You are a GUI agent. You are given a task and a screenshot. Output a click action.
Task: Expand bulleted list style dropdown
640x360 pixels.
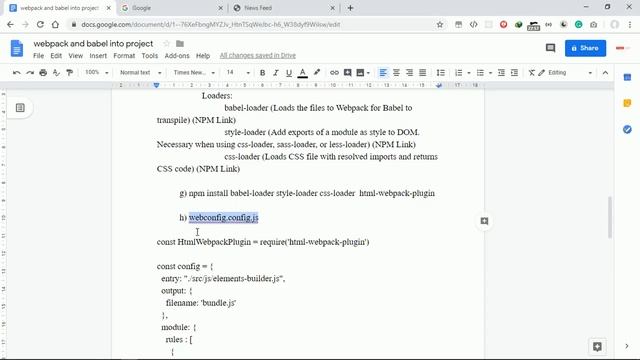(x=490, y=73)
